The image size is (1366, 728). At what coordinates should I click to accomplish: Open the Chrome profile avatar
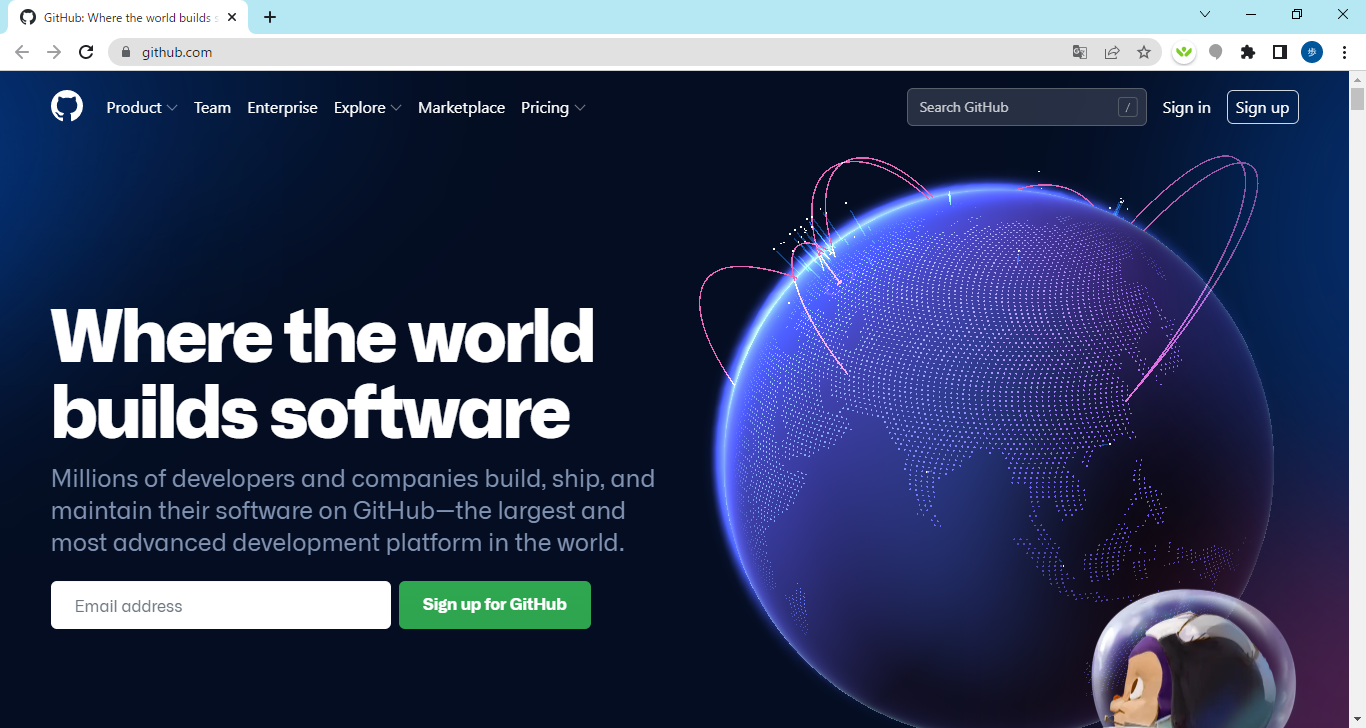(x=1312, y=52)
